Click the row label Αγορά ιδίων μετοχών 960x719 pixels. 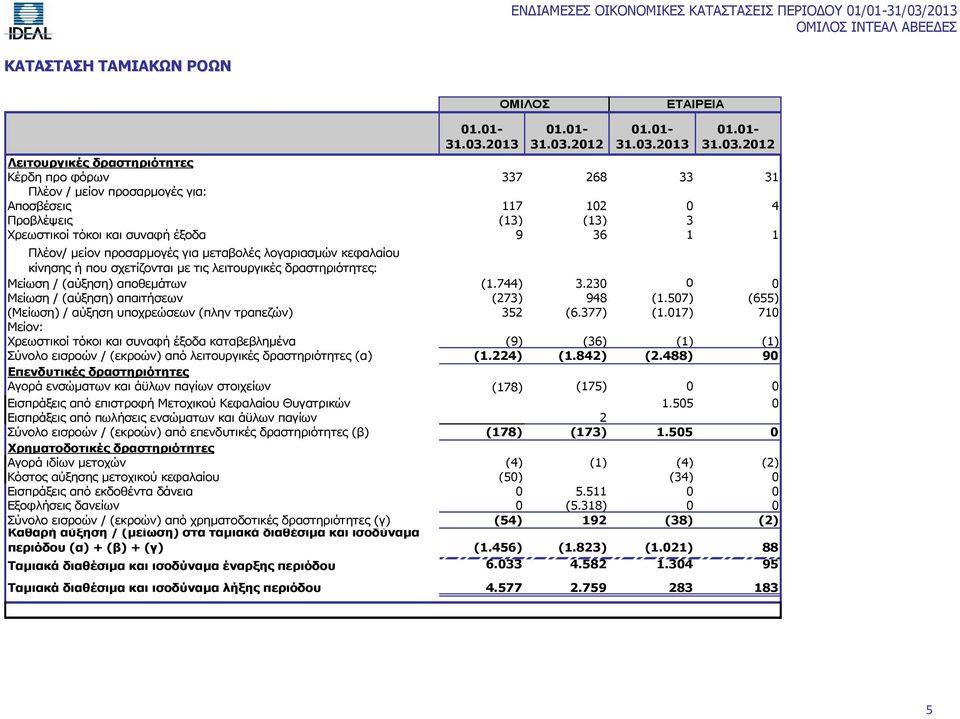tap(67, 462)
